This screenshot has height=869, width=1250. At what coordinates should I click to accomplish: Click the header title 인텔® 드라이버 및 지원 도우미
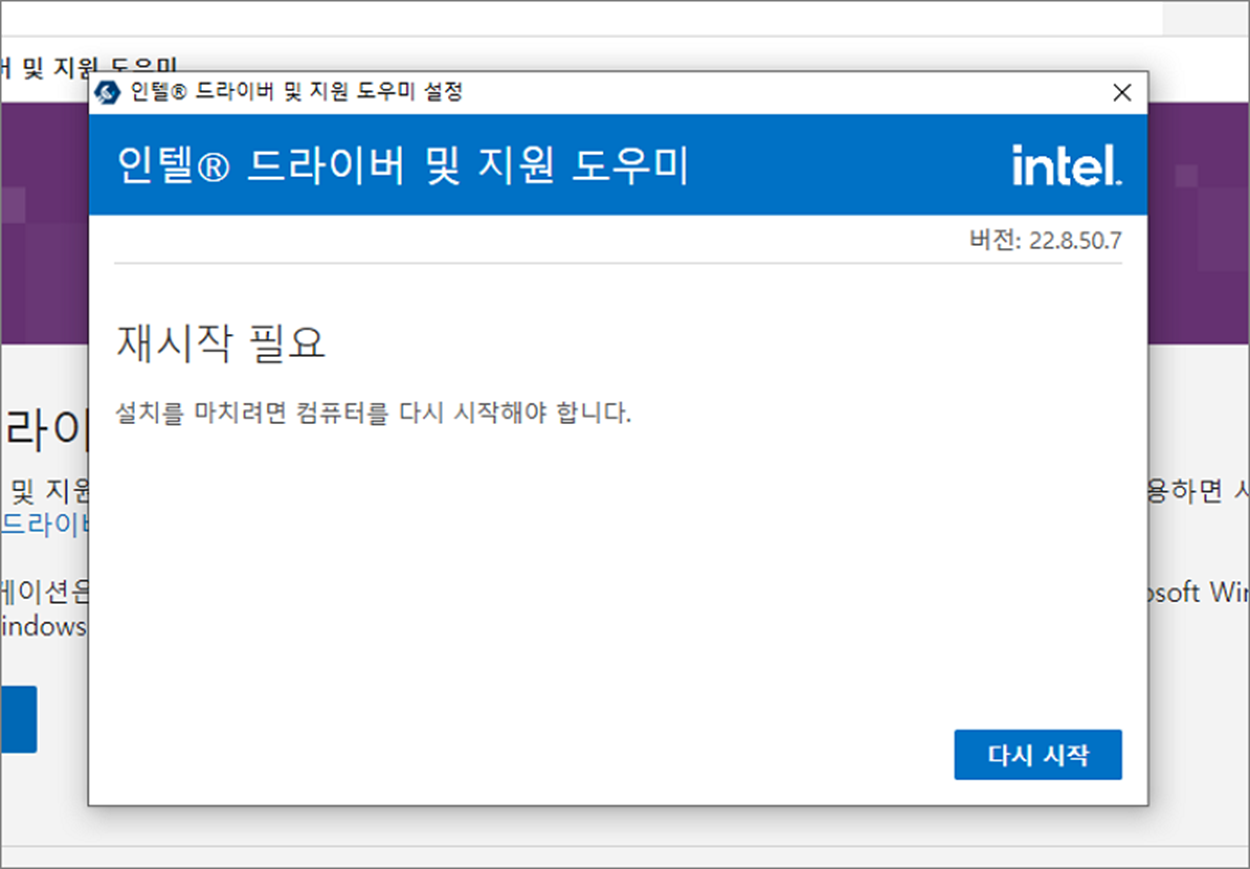[403, 166]
